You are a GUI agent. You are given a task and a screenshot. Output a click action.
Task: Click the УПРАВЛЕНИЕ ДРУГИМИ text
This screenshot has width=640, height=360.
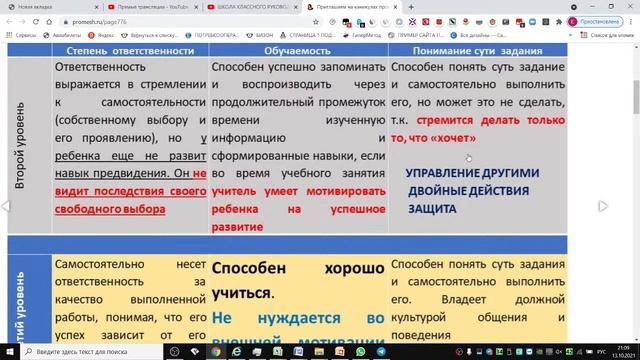pos(472,173)
